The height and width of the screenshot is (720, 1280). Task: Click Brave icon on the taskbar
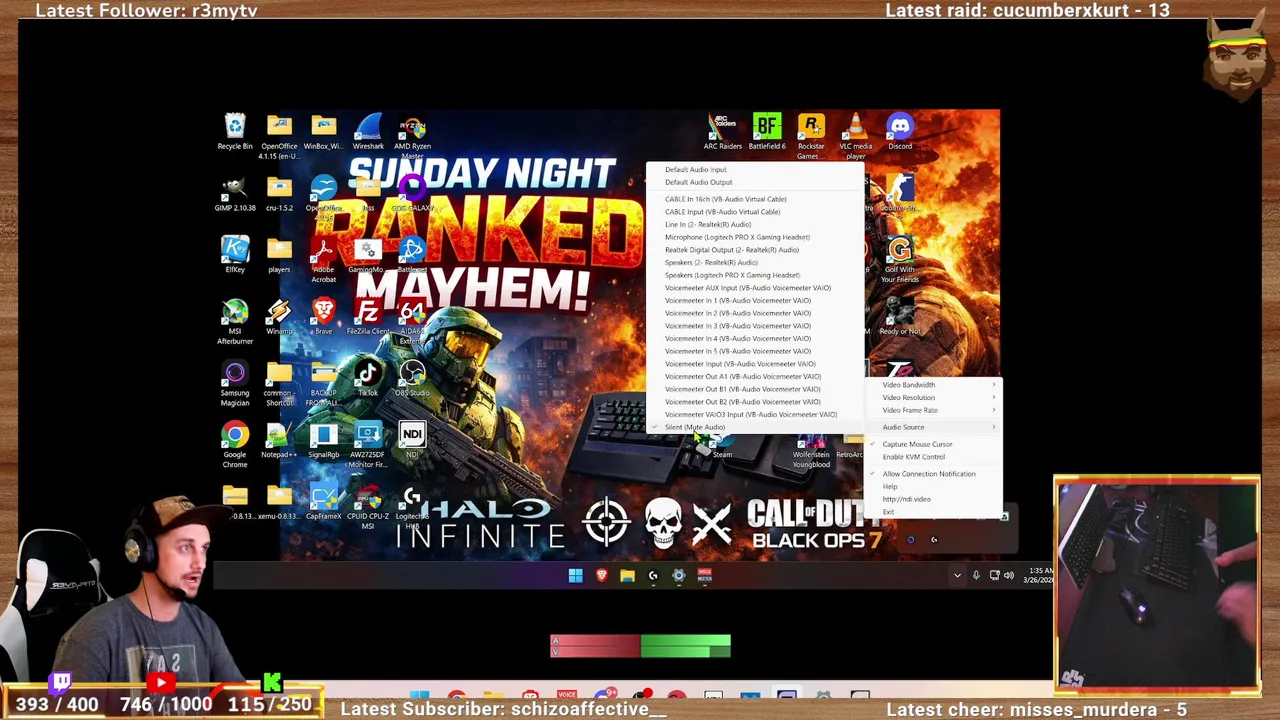(601, 575)
